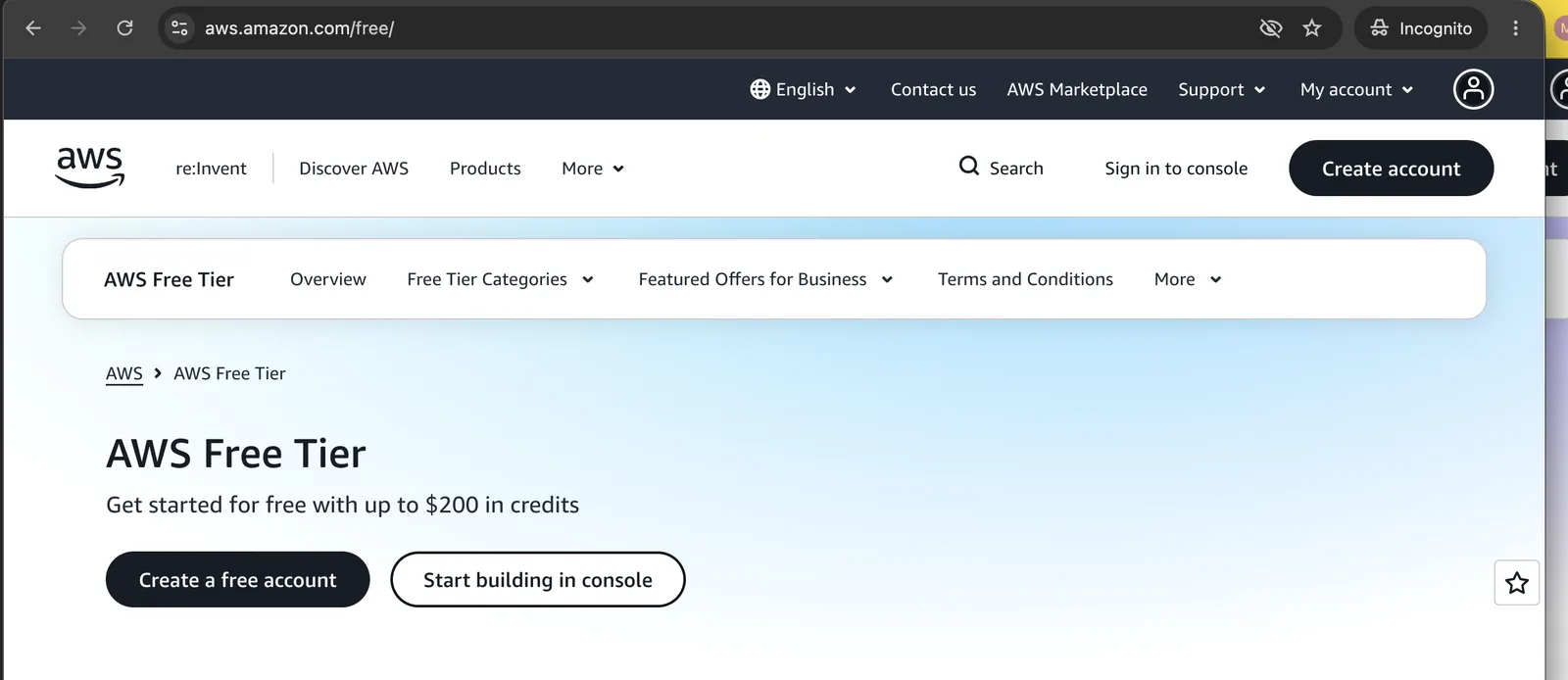The width and height of the screenshot is (1568, 680).
Task: Click Start building in console button
Action: coord(537,579)
